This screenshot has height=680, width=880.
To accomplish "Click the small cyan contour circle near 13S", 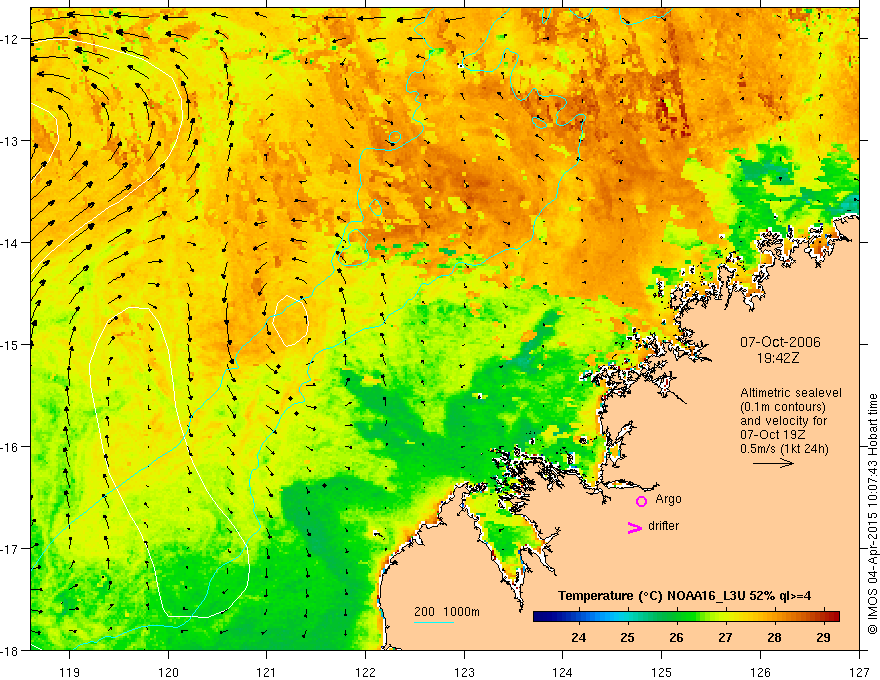I will coord(395,137).
